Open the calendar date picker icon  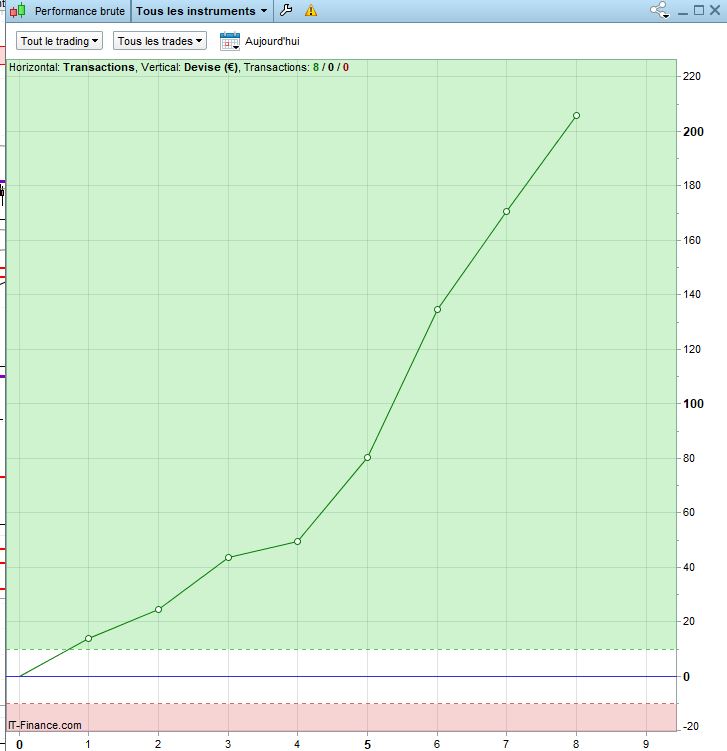[x=230, y=41]
